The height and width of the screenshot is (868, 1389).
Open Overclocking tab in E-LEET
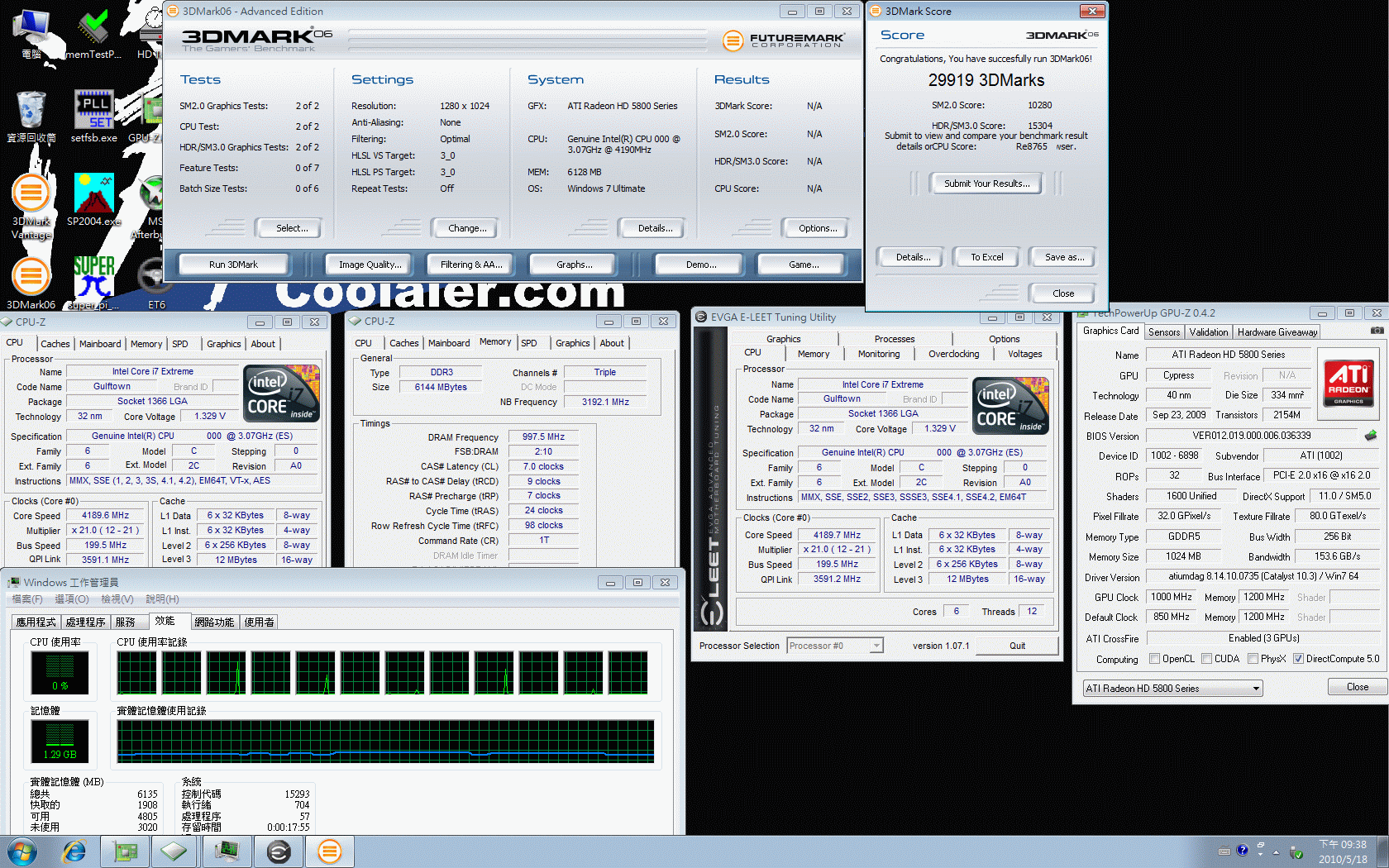pos(953,354)
